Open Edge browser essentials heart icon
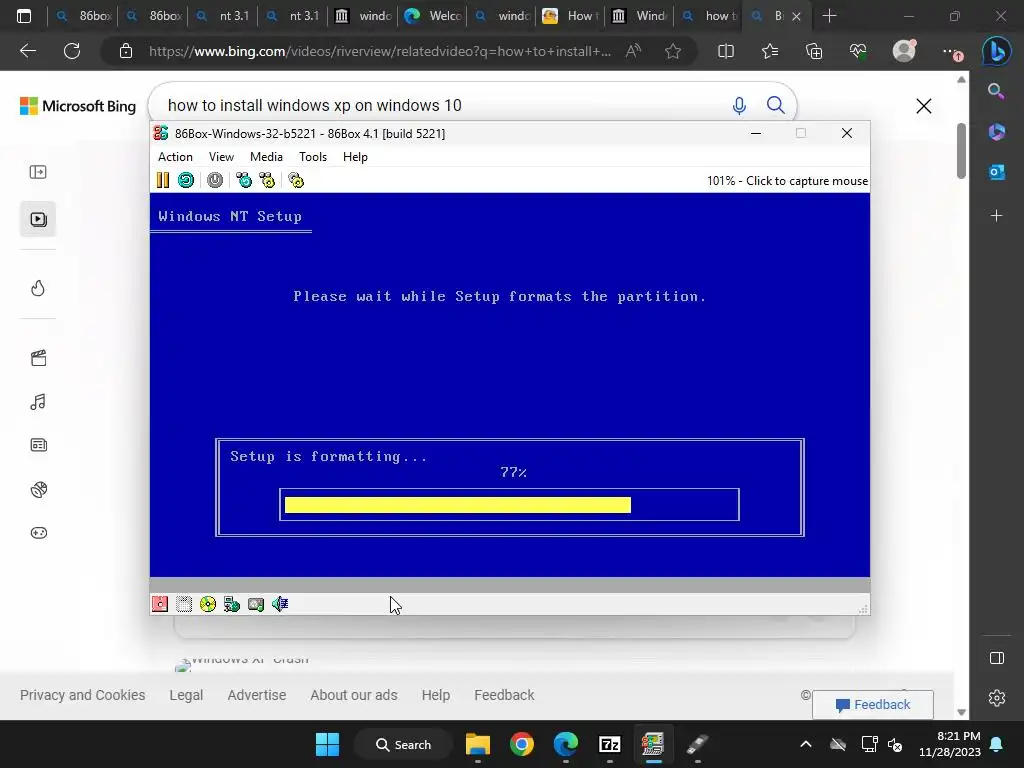This screenshot has height=768, width=1024. [858, 51]
